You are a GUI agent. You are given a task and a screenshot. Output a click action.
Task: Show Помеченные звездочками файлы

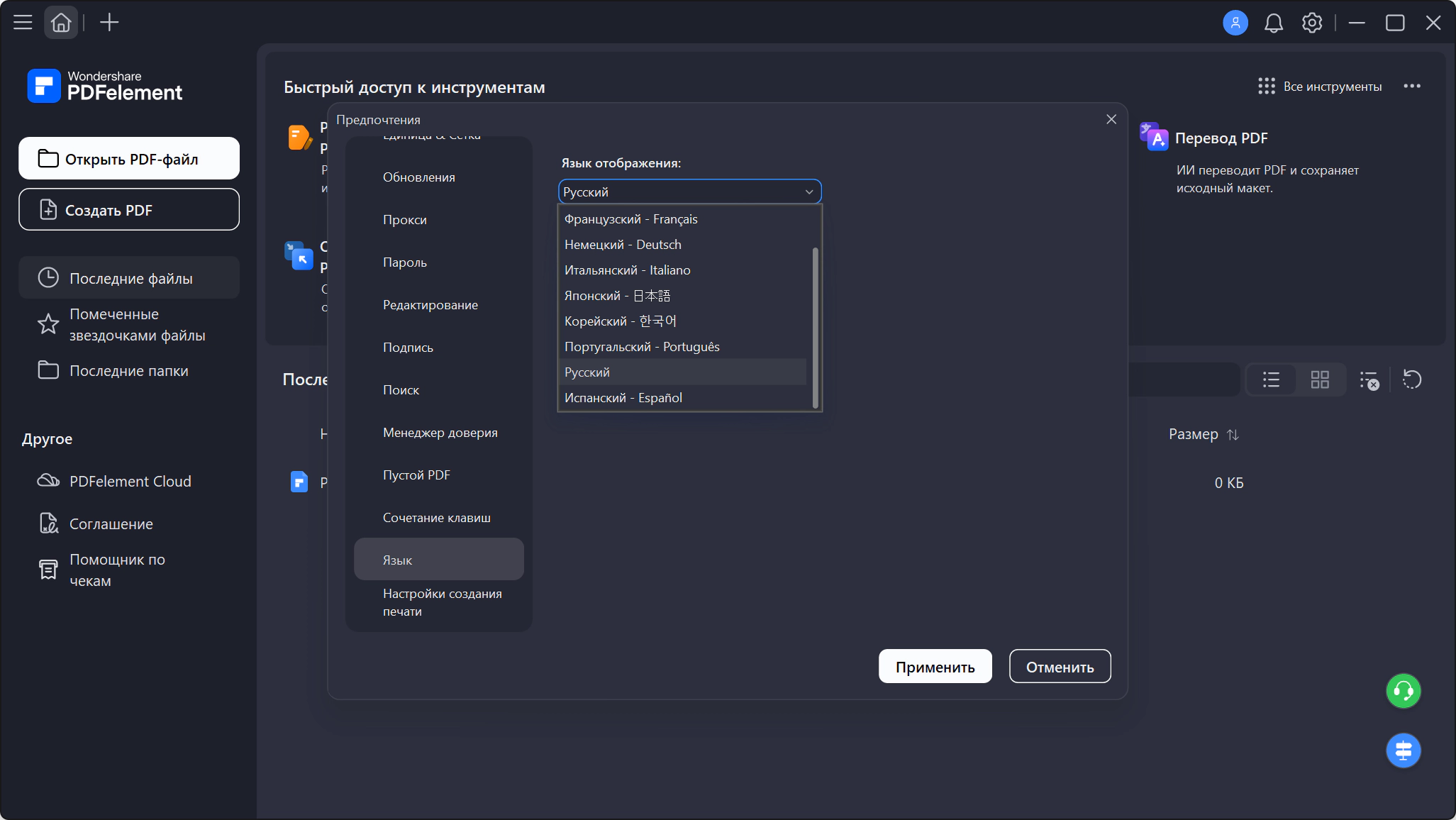pyautogui.click(x=129, y=324)
